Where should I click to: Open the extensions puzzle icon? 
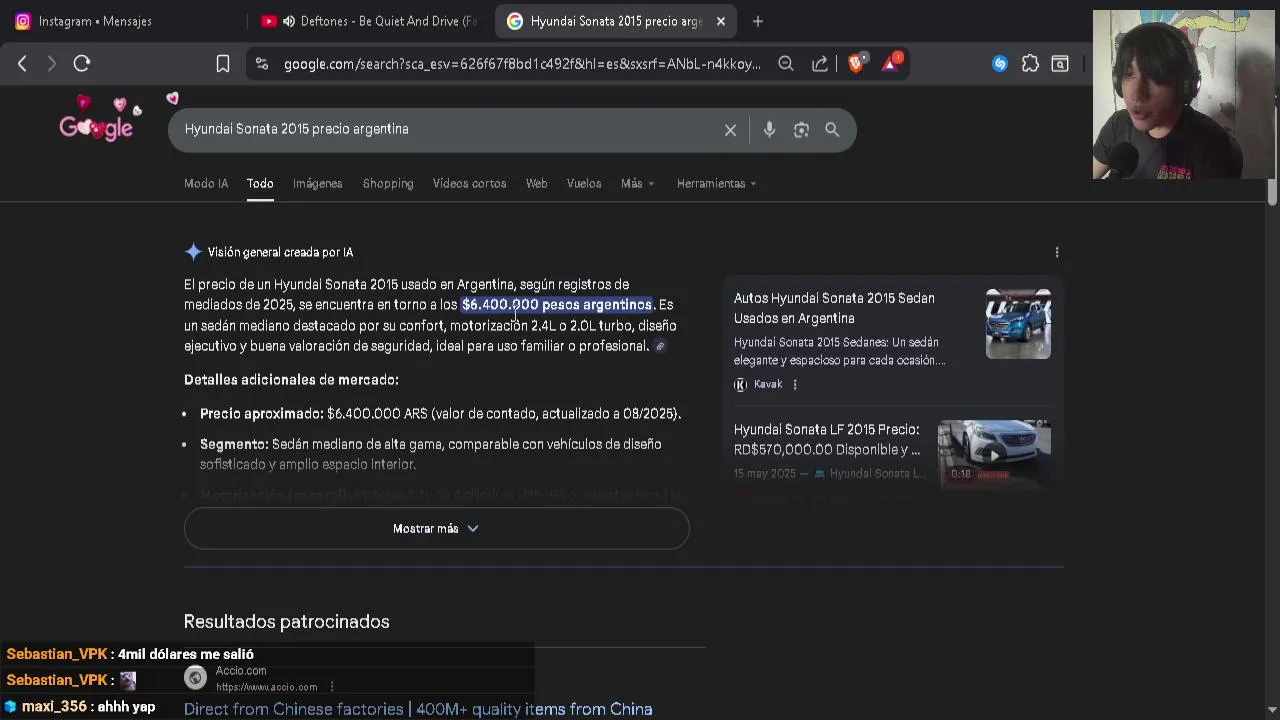click(x=1030, y=64)
